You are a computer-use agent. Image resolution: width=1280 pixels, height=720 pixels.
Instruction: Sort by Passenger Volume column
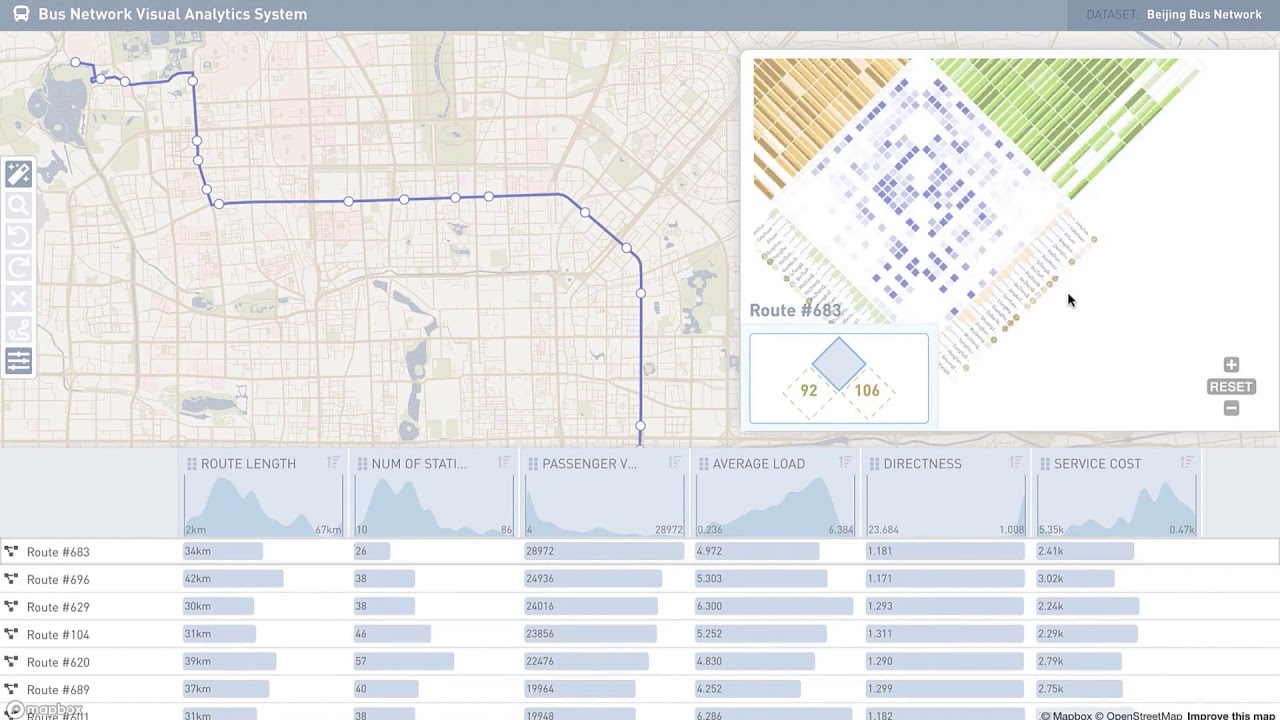674,463
